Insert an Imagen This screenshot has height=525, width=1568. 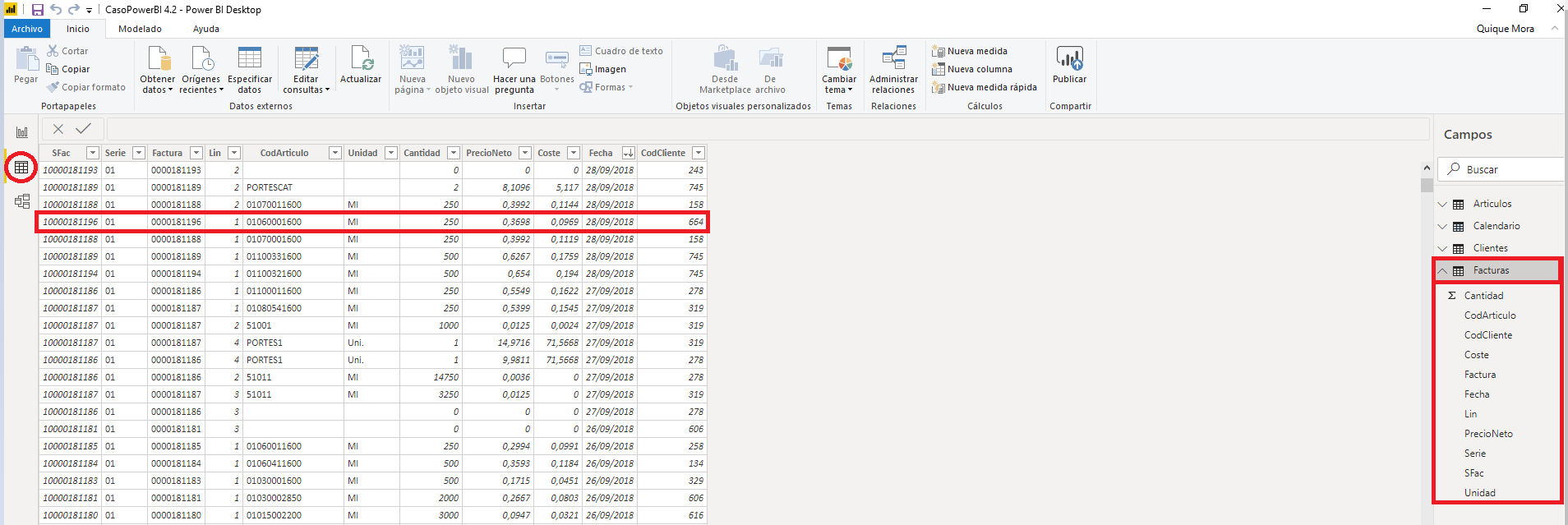coord(603,69)
